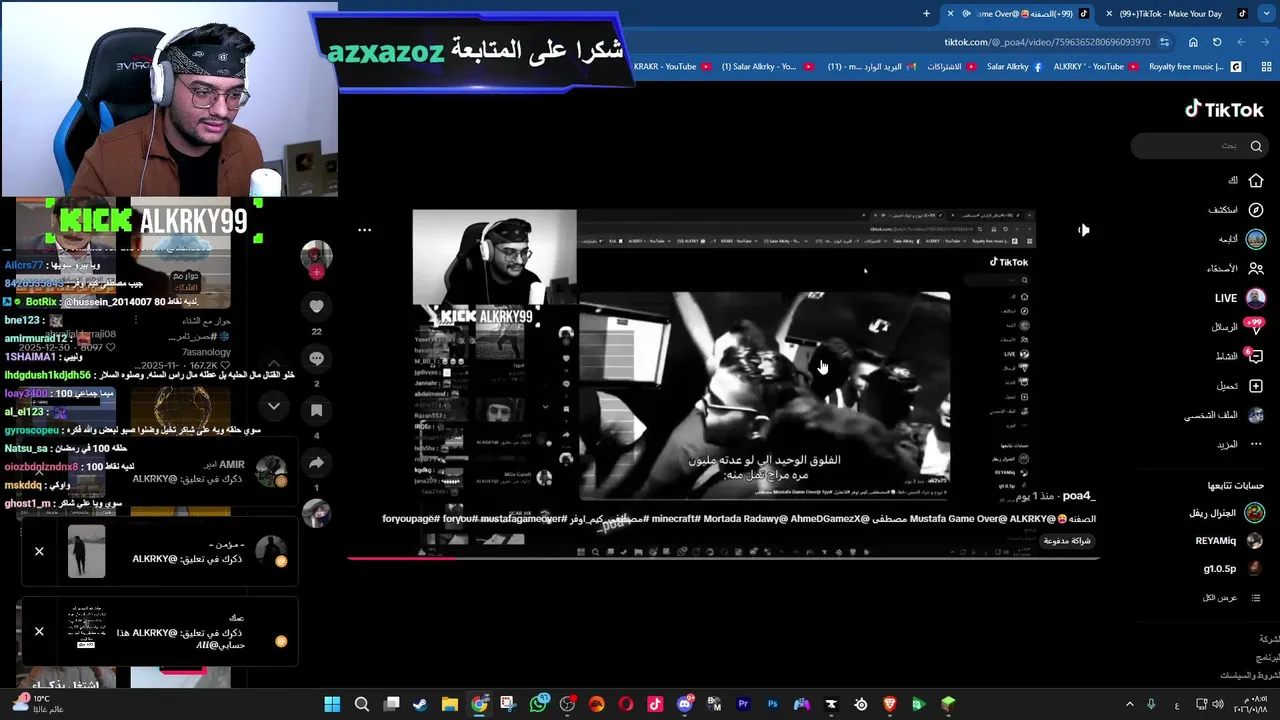Open site settings icon in address bar
Screen dimensions: 1280x720
pos(1164,42)
